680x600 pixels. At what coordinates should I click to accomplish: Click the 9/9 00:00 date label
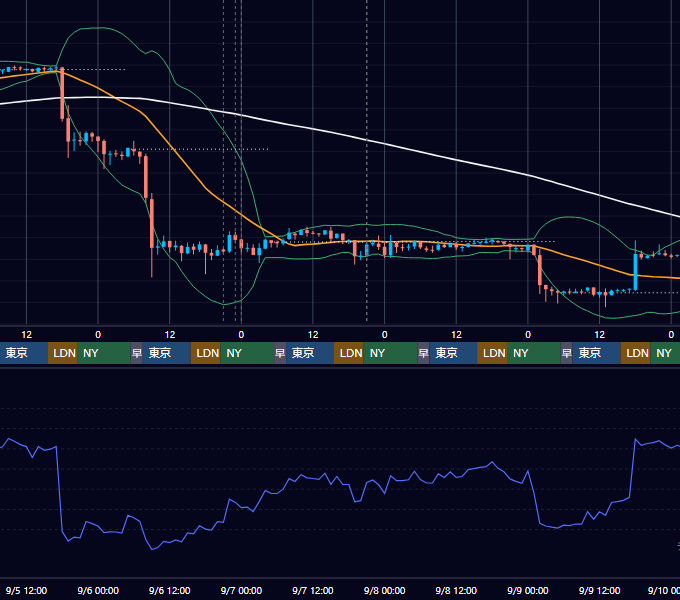click(528, 590)
